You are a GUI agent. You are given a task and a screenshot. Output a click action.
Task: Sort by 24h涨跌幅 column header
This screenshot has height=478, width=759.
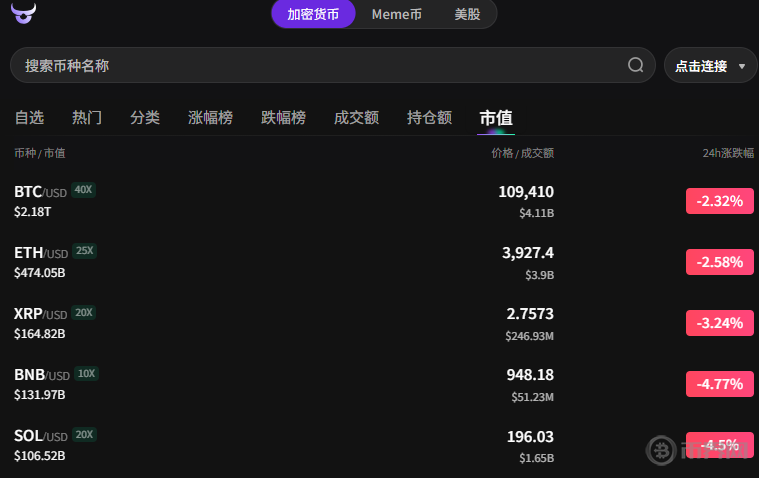(x=727, y=153)
